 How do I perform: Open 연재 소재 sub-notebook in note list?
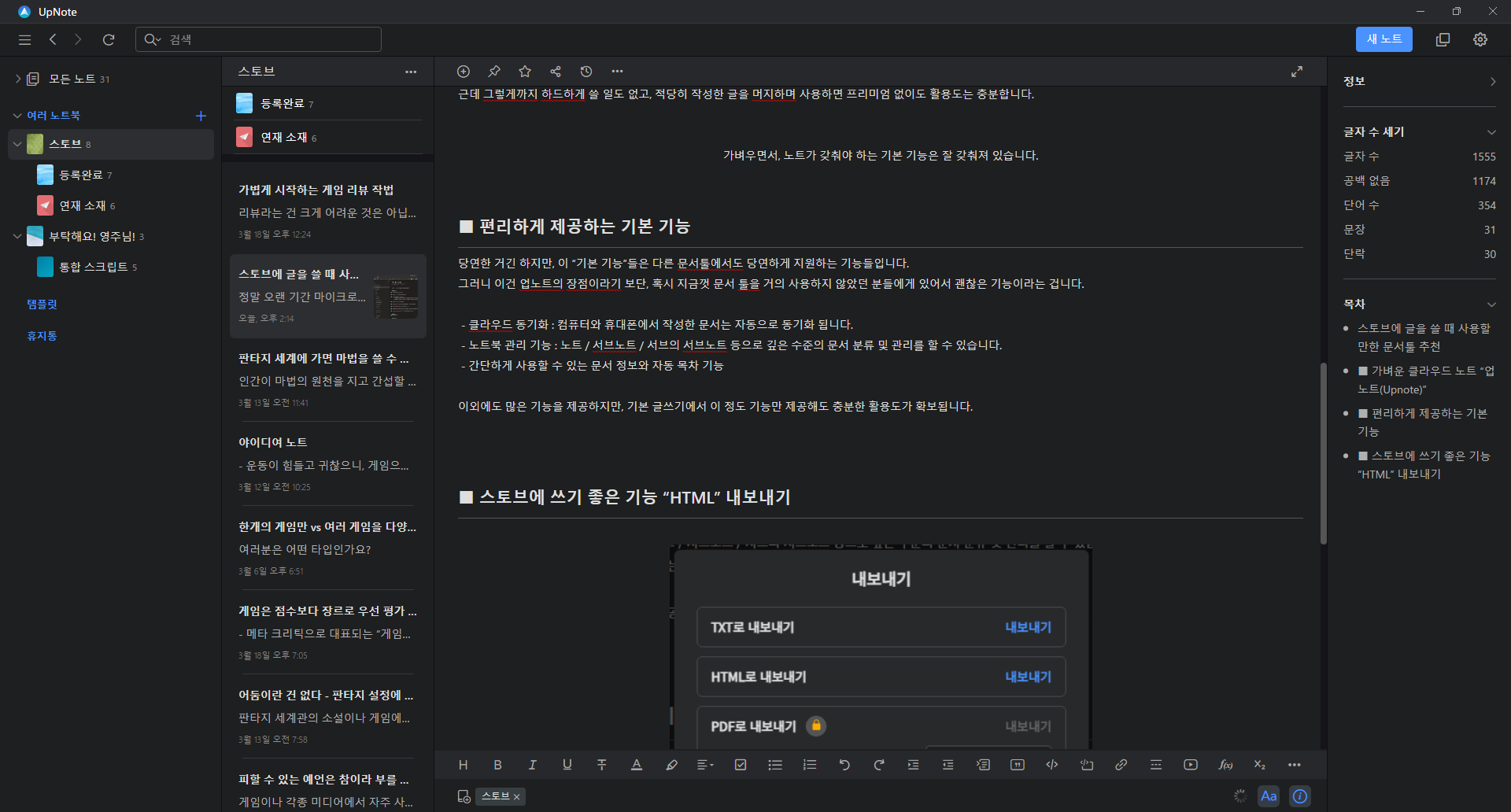coord(328,137)
